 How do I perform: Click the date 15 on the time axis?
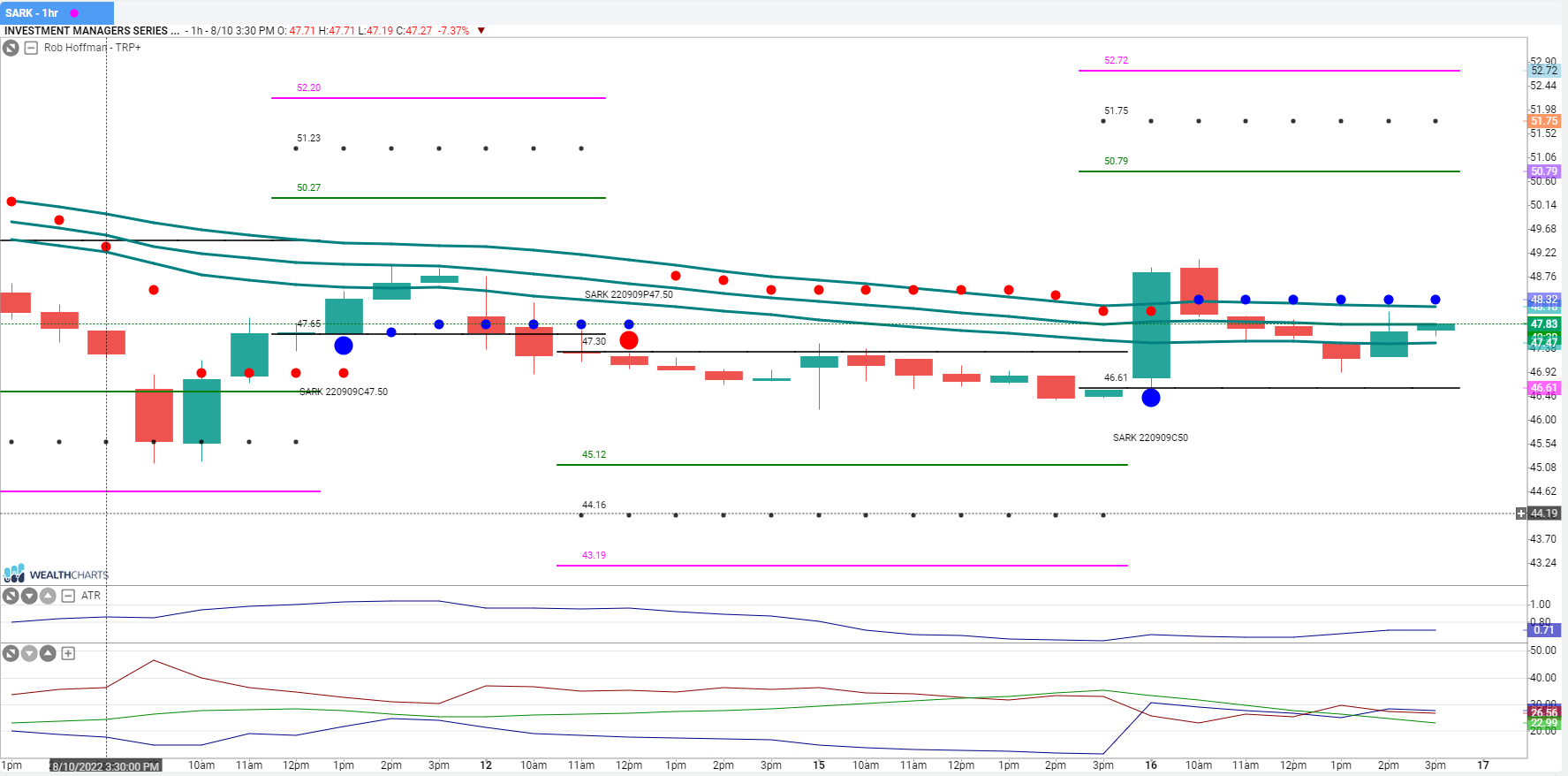pyautogui.click(x=819, y=765)
